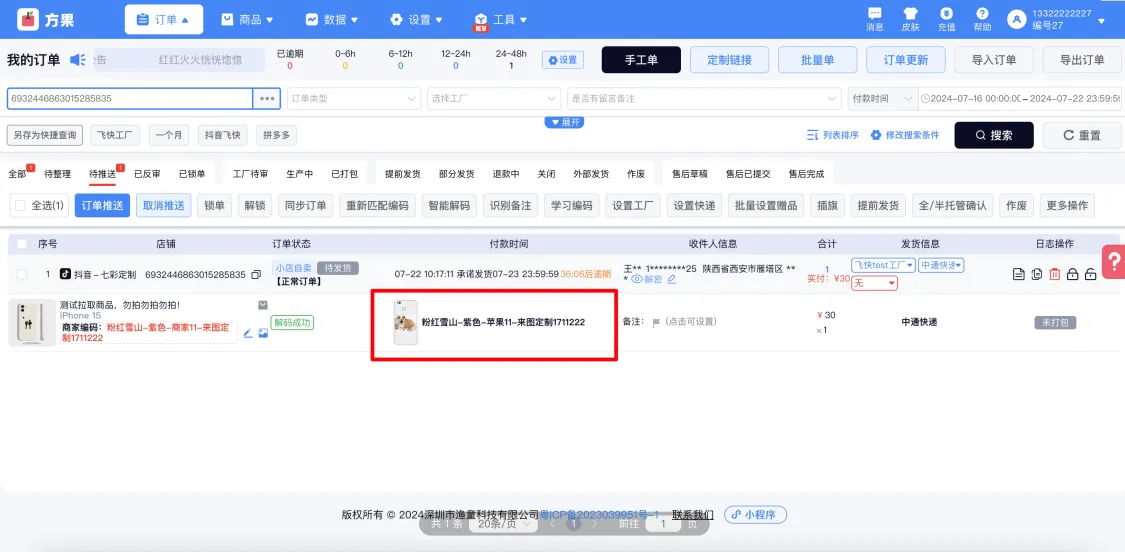Click the Douyin shop icon in row 1

pyautogui.click(x=65, y=273)
